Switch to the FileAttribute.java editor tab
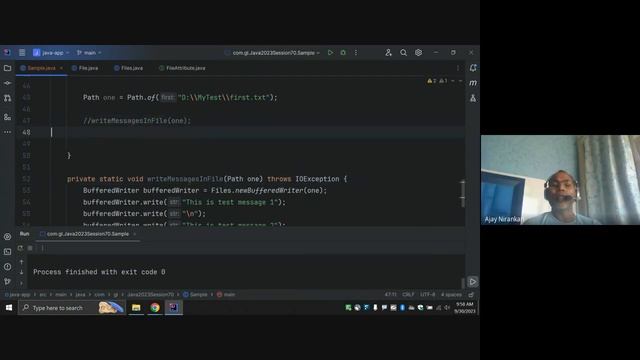 (182, 68)
